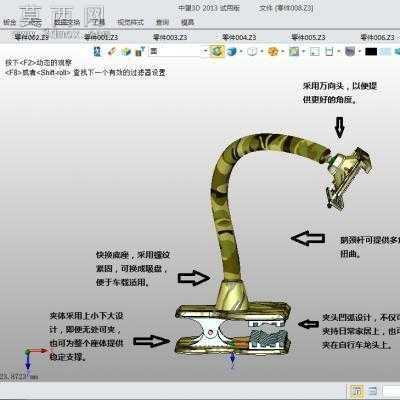This screenshot has height=400, width=400.
Task: Switch to the 零件002.Z3 tab
Action: (x=31, y=37)
